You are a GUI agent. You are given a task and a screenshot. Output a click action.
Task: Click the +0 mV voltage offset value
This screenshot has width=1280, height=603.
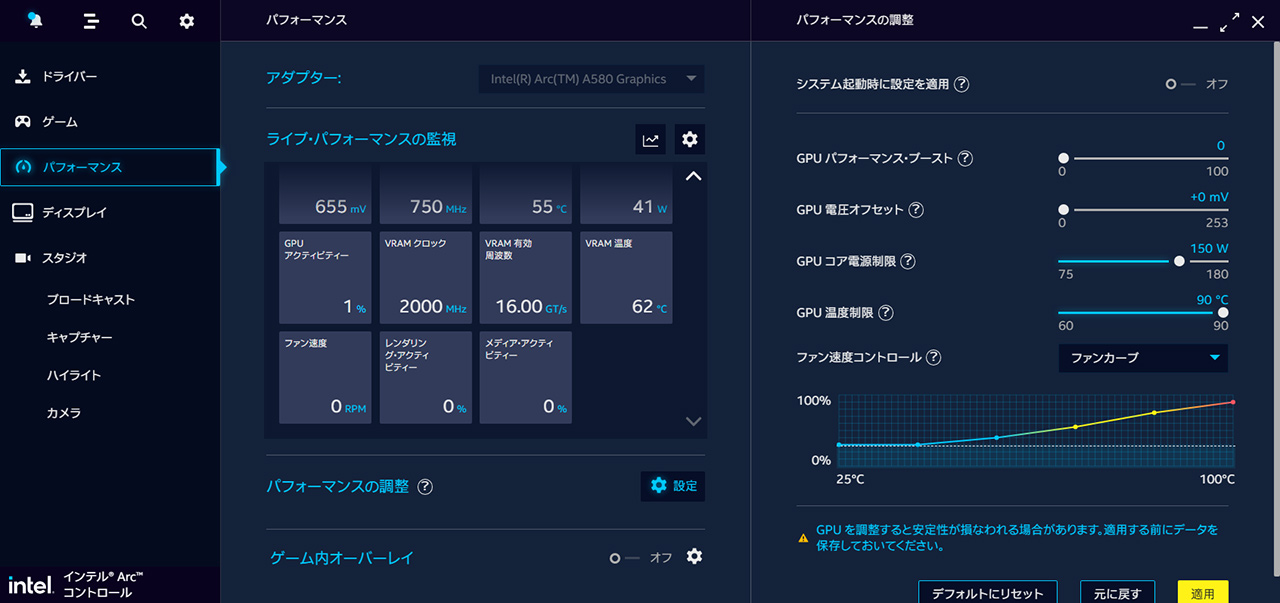[1209, 197]
